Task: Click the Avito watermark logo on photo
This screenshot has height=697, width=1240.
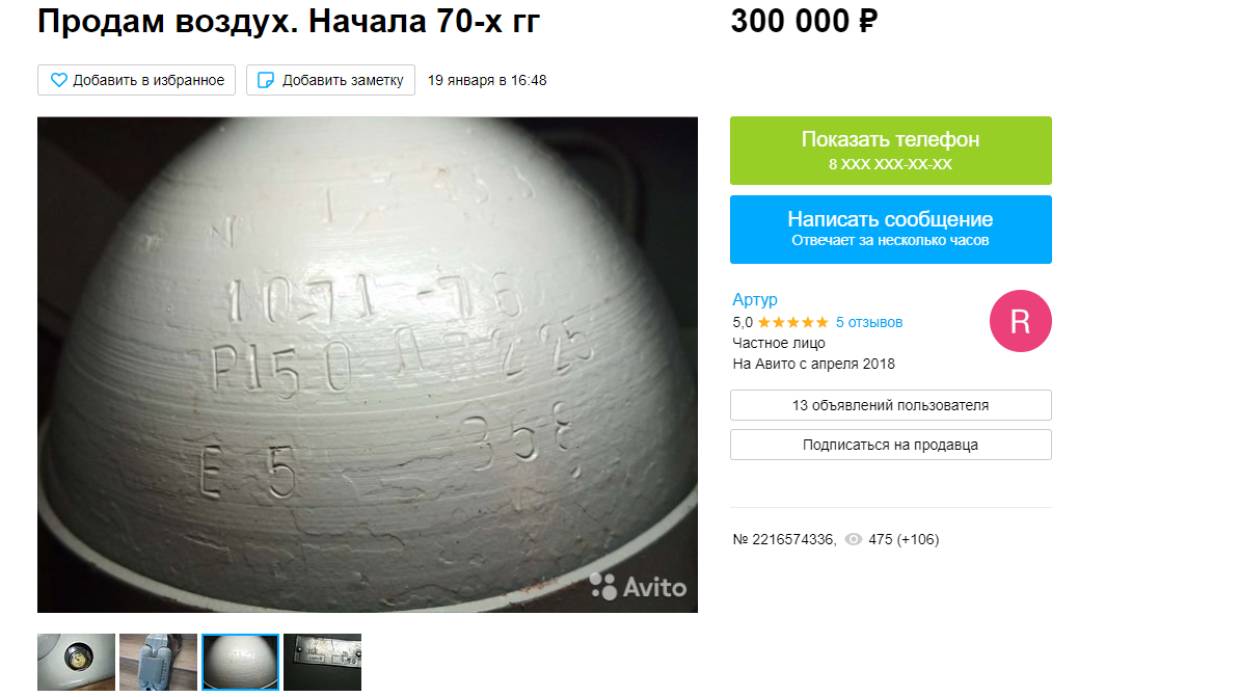Action: tap(638, 587)
